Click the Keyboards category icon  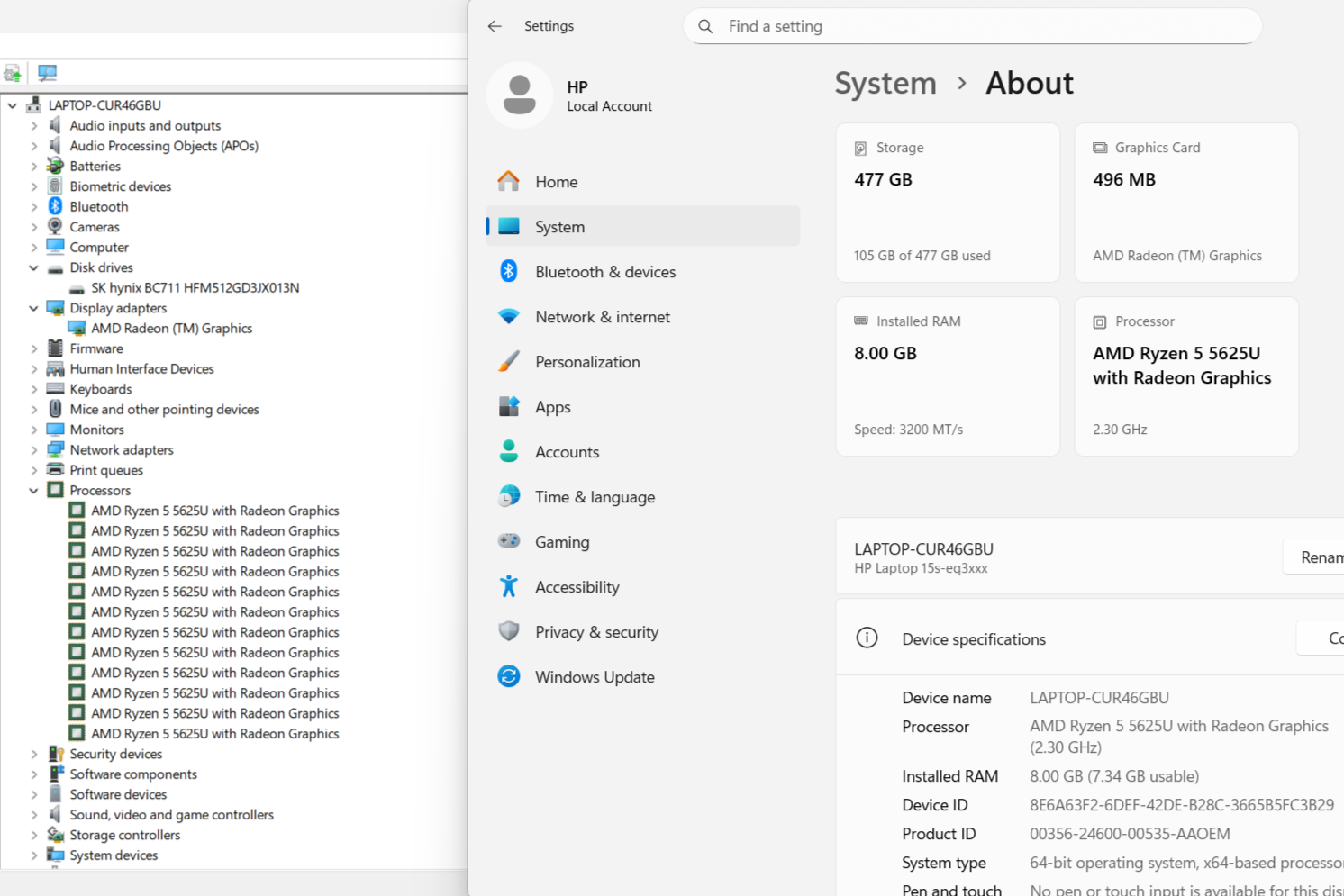click(x=55, y=389)
